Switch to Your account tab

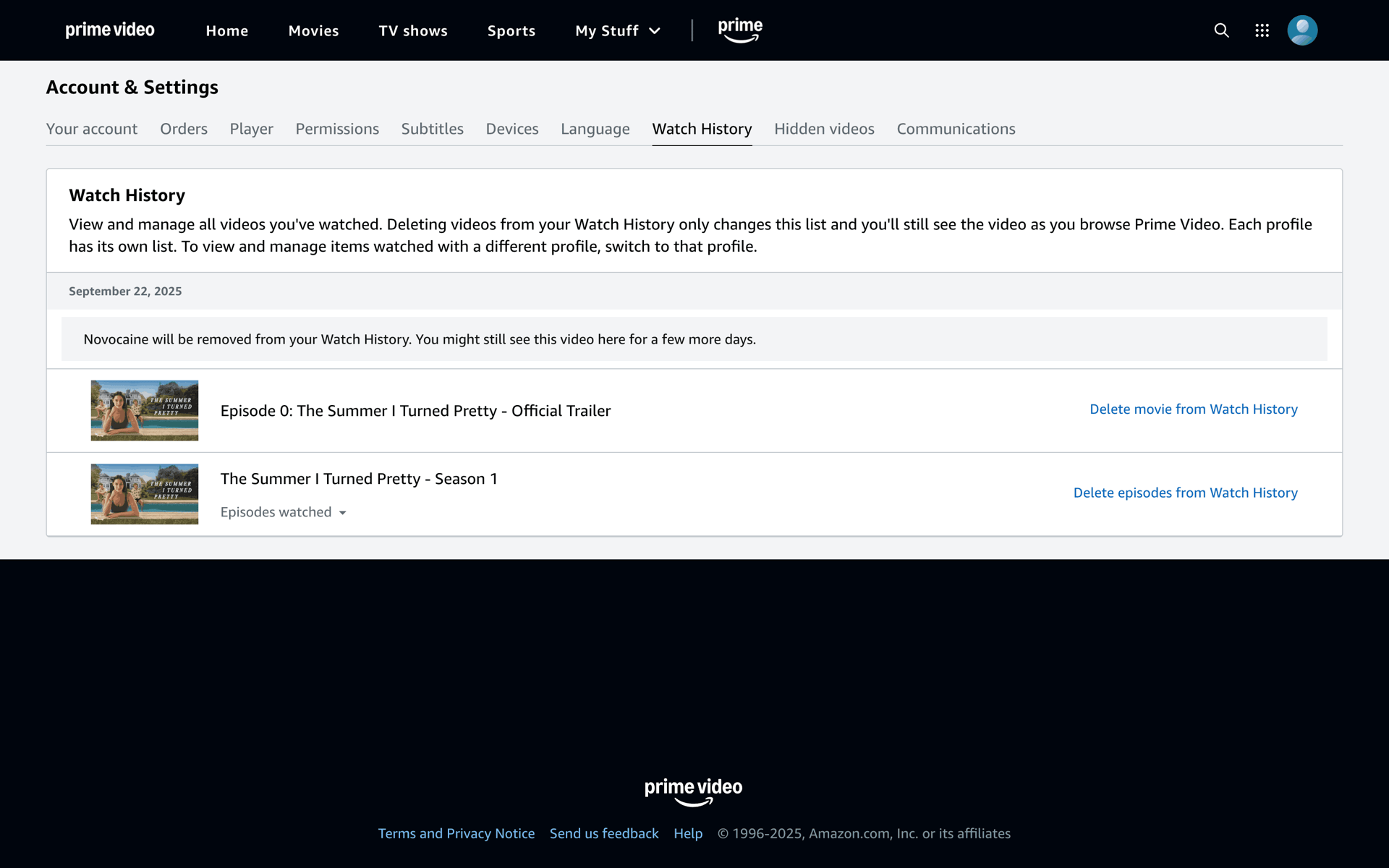92,129
